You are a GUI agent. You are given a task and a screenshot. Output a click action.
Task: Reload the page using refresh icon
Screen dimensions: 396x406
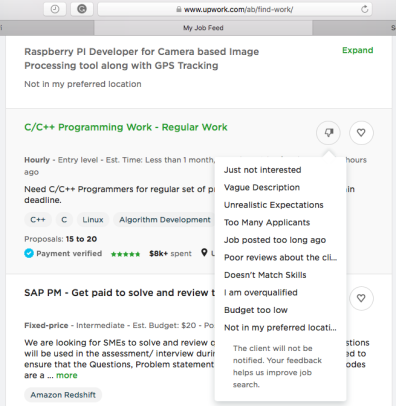tap(364, 9)
